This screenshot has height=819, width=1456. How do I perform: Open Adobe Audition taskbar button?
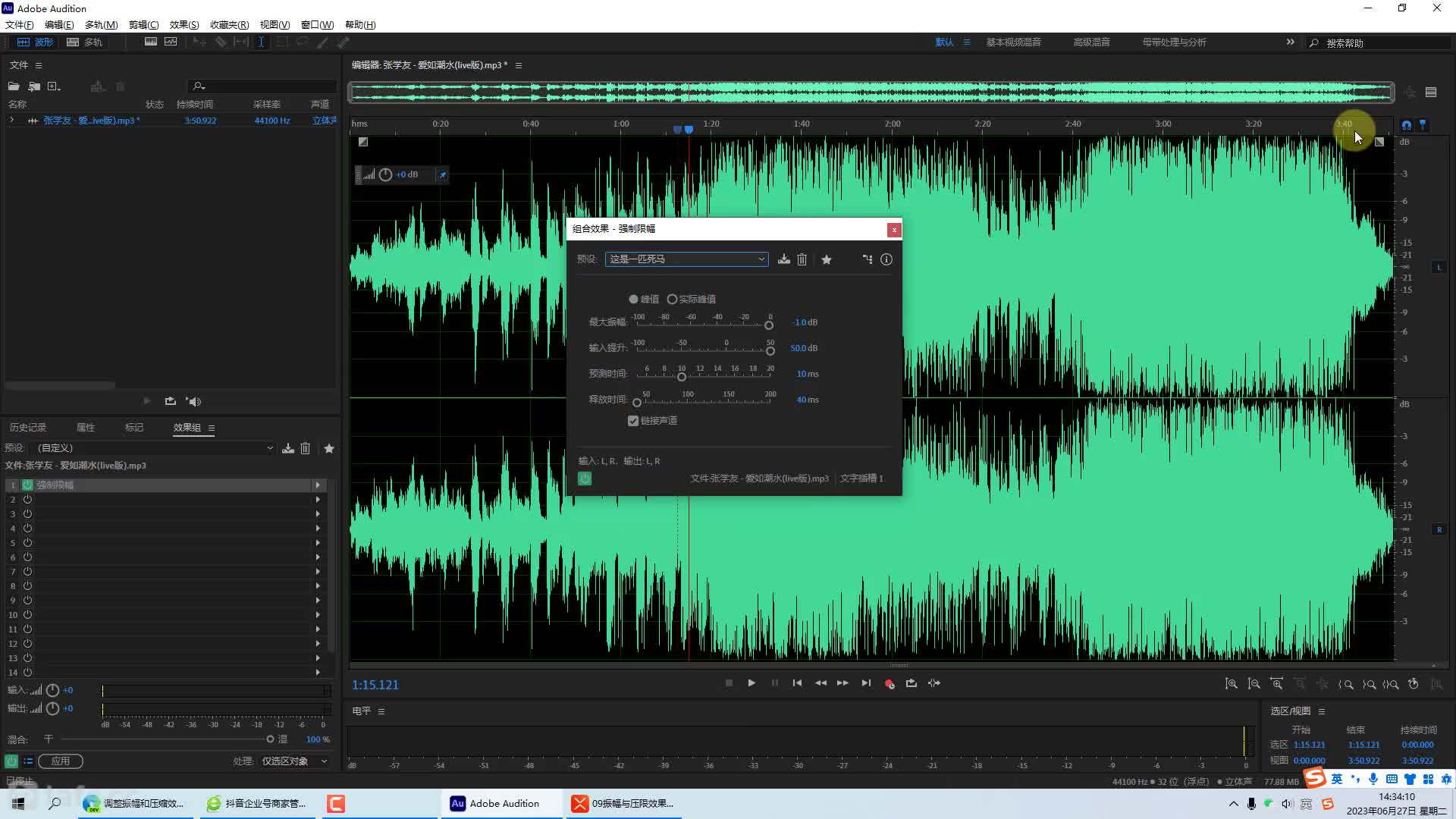pos(504,804)
